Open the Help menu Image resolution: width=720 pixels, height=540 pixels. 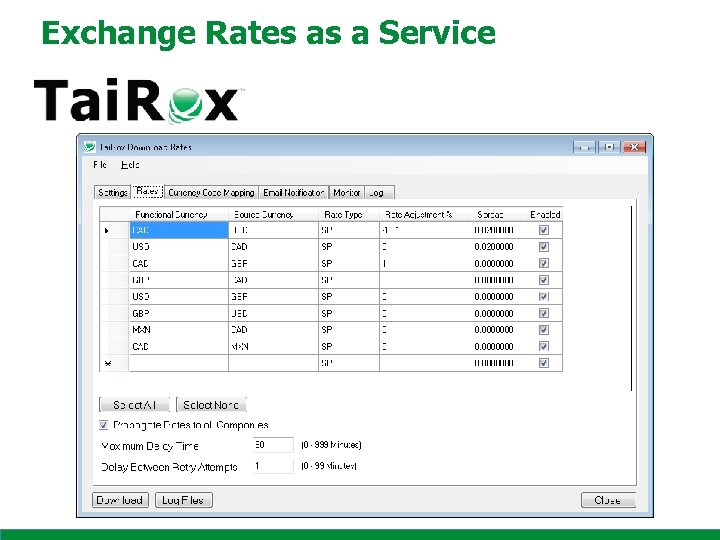click(130, 164)
